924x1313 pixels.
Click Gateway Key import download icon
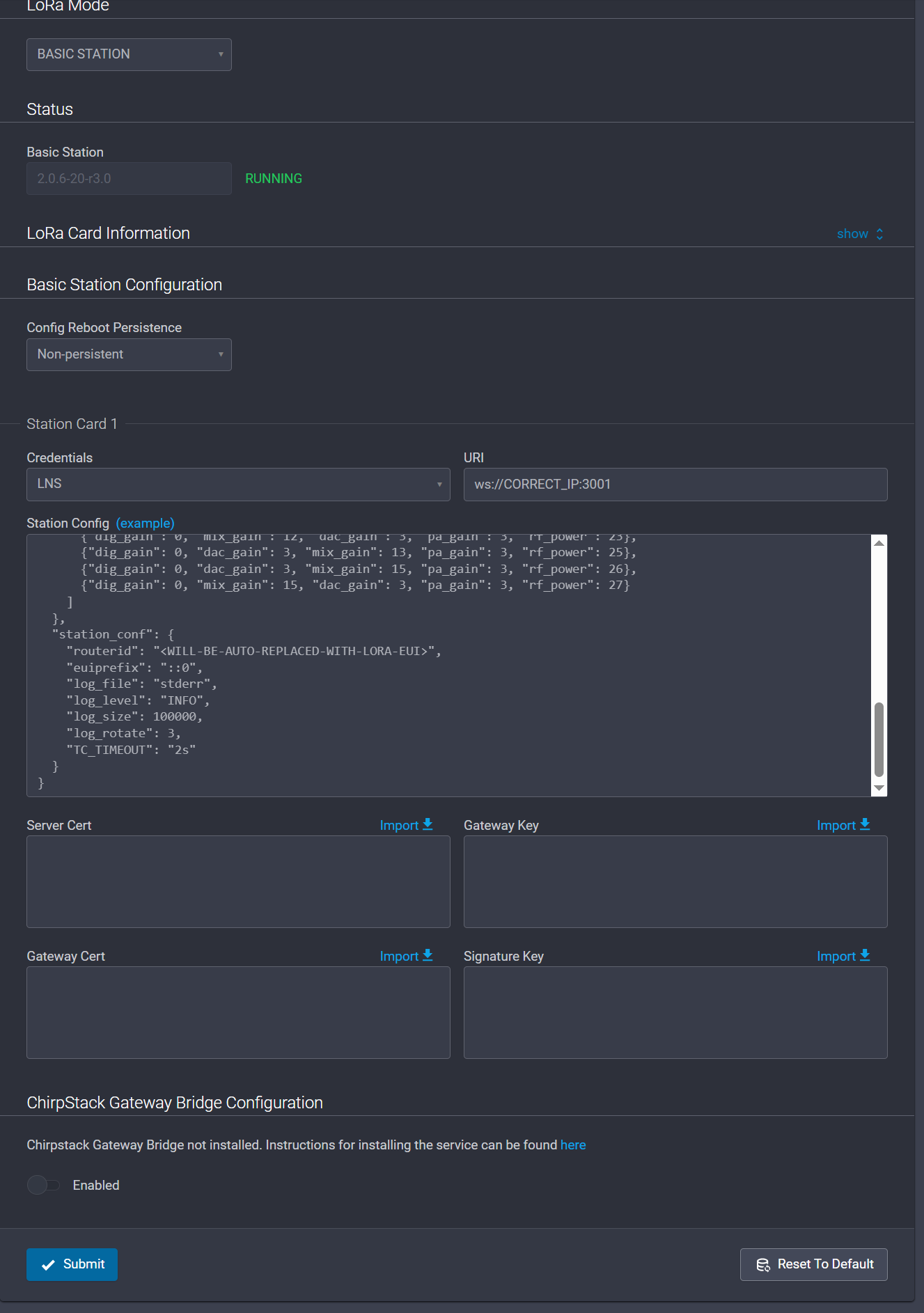pos(865,824)
